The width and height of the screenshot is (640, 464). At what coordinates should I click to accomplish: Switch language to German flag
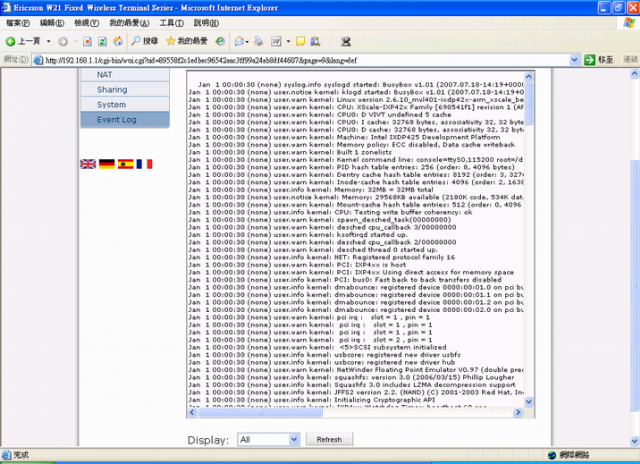click(x=107, y=164)
